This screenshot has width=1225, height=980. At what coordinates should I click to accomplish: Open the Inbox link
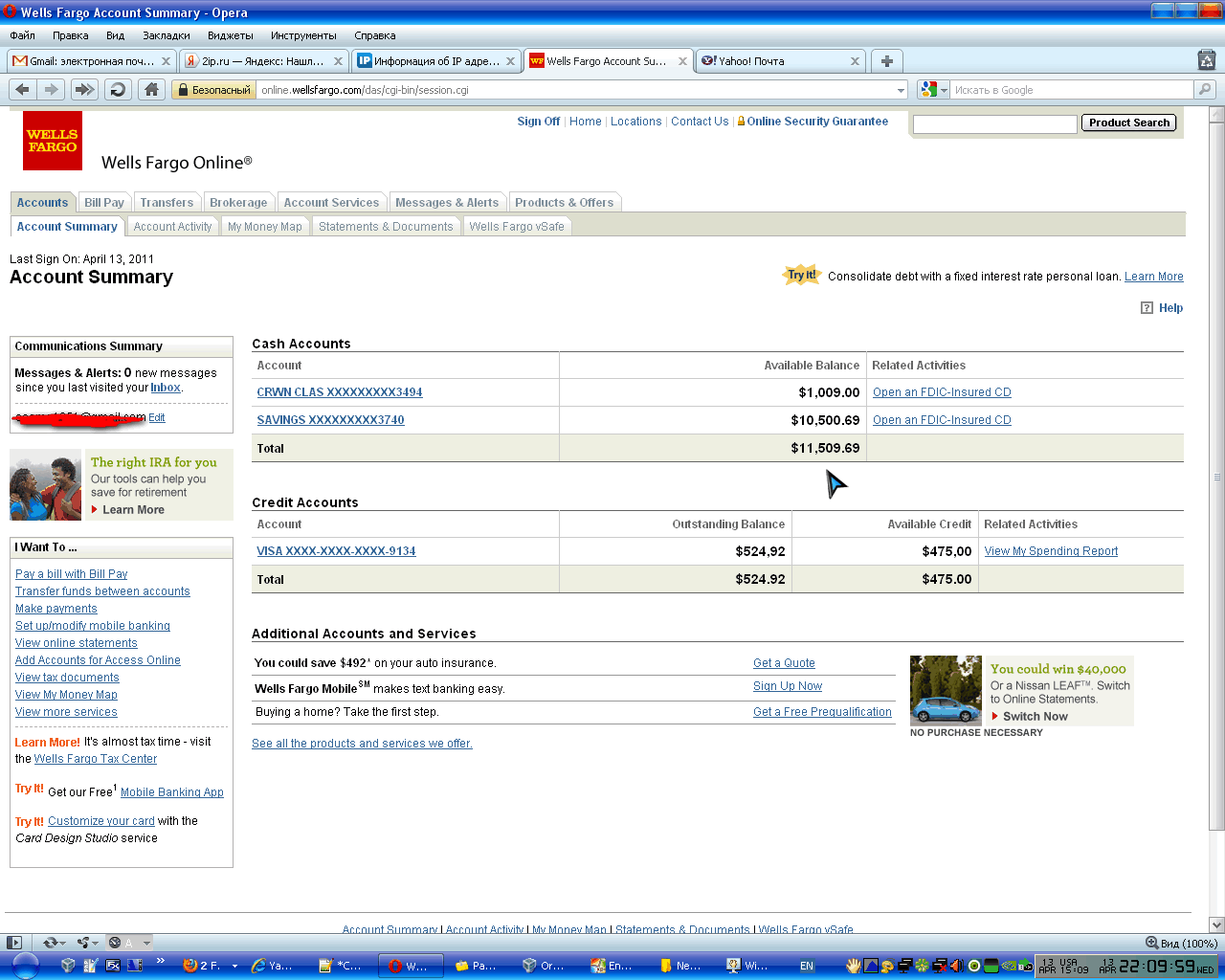(x=166, y=388)
